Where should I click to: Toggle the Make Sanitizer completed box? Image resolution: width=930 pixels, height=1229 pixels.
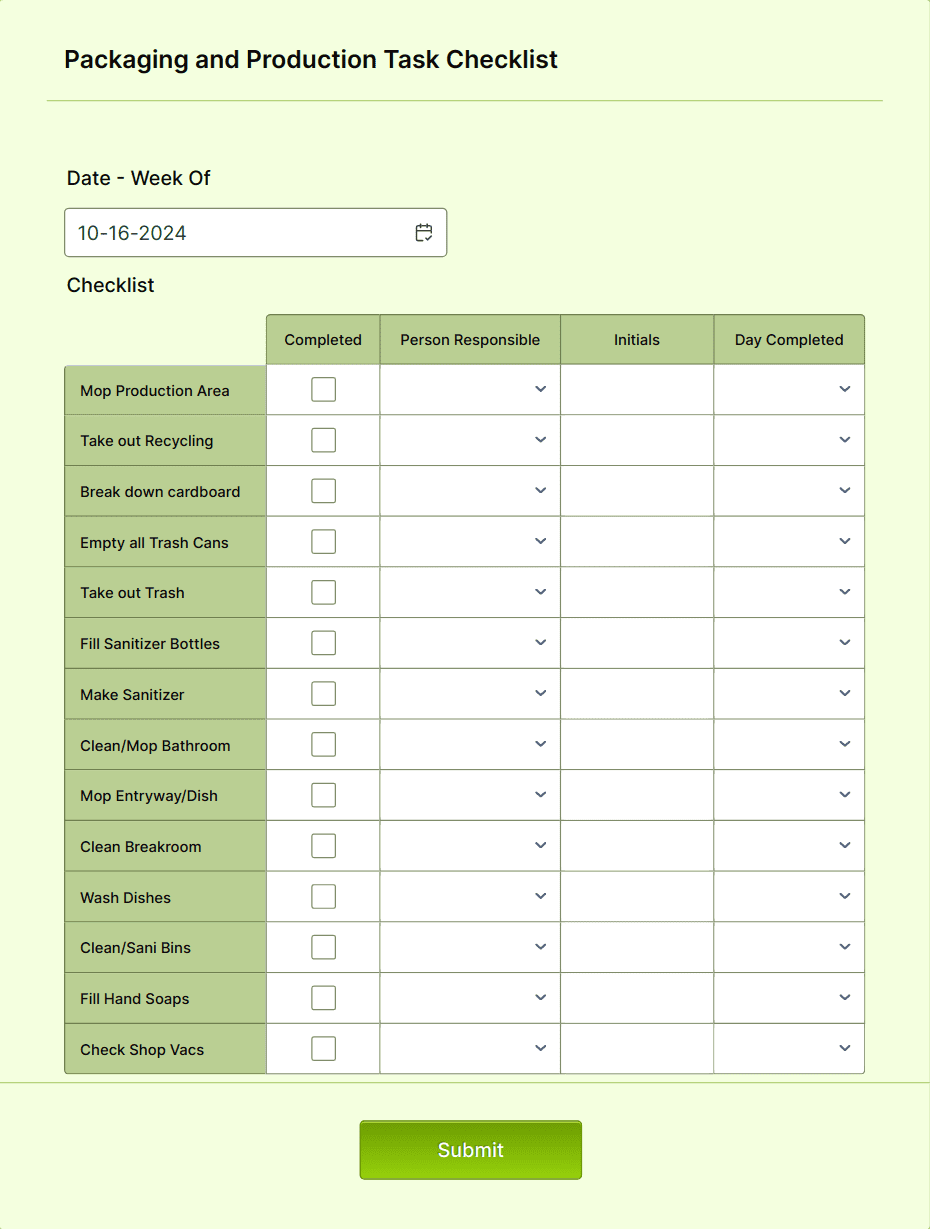click(x=322, y=693)
